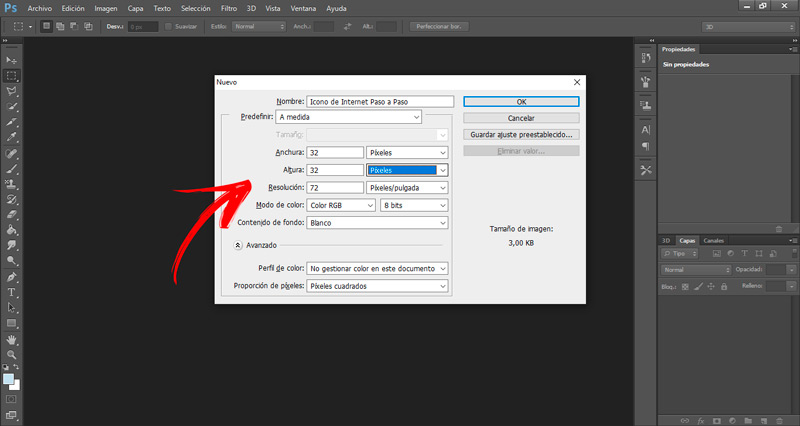Toggle the Suavizar checkbox
The height and width of the screenshot is (426, 800).
(x=168, y=27)
